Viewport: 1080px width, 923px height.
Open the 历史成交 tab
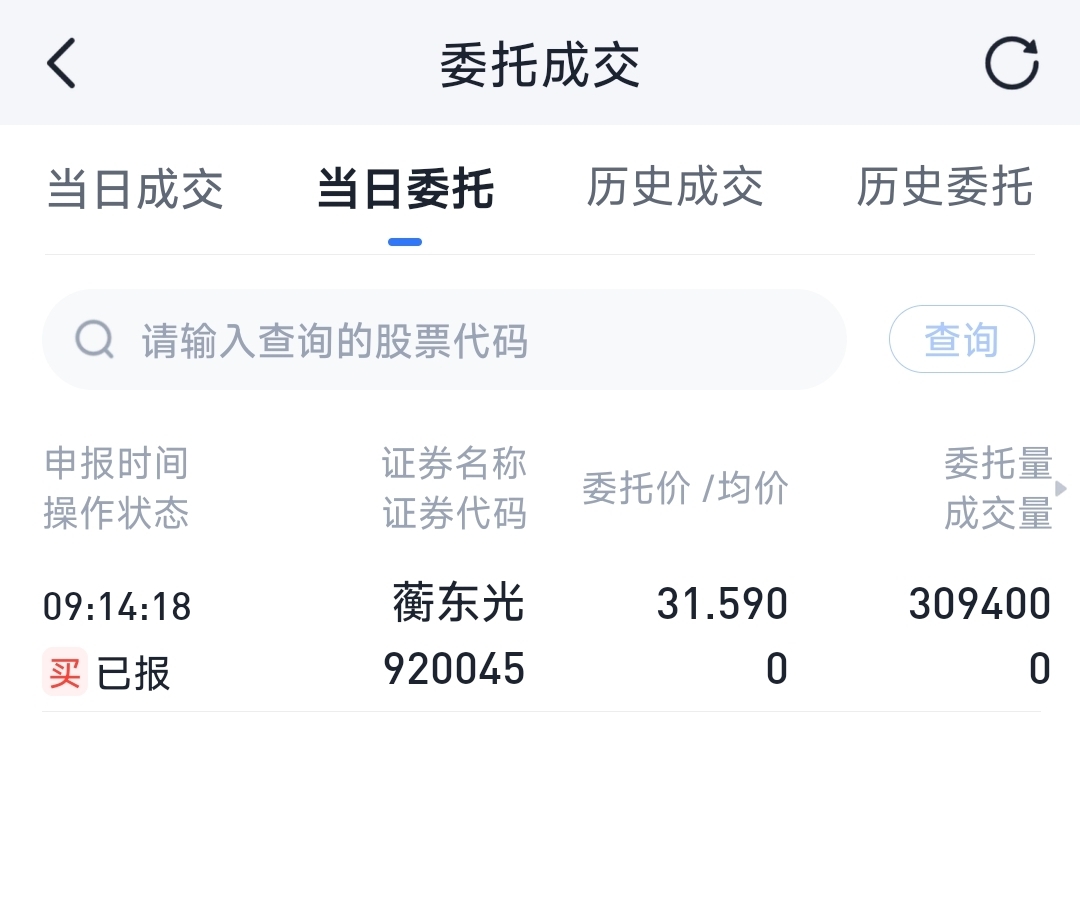coord(675,189)
